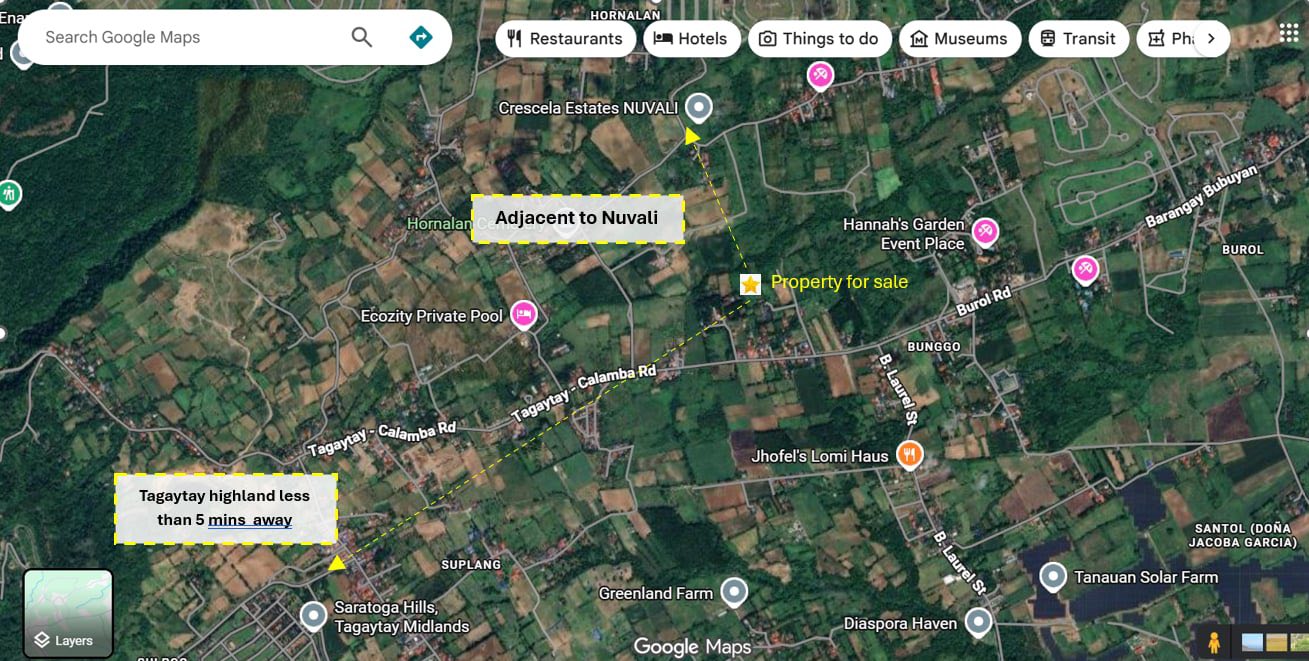
Task: Open the Layers map type switcher
Action: pyautogui.click(x=68, y=613)
